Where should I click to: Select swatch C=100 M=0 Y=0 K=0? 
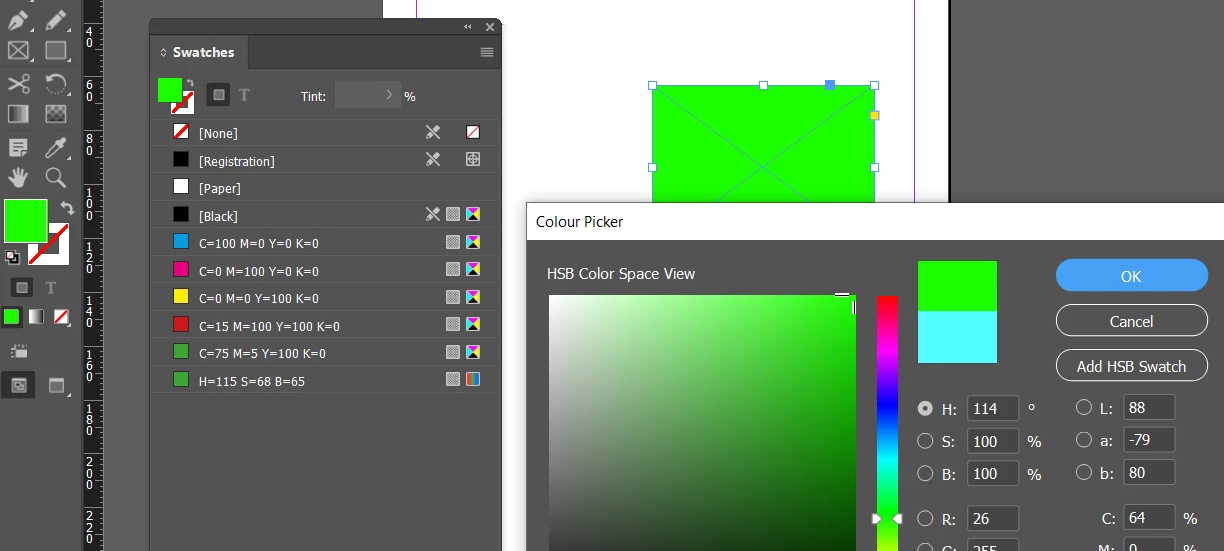click(325, 242)
